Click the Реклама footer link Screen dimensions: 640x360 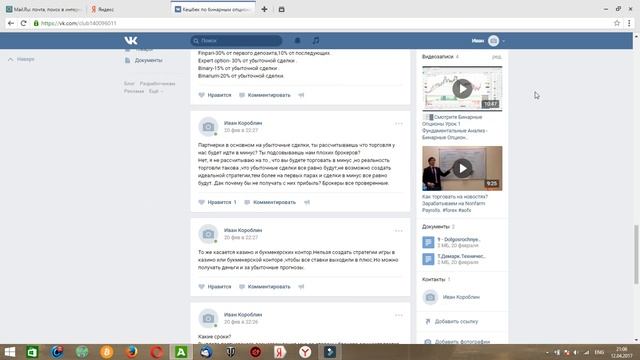click(134, 91)
